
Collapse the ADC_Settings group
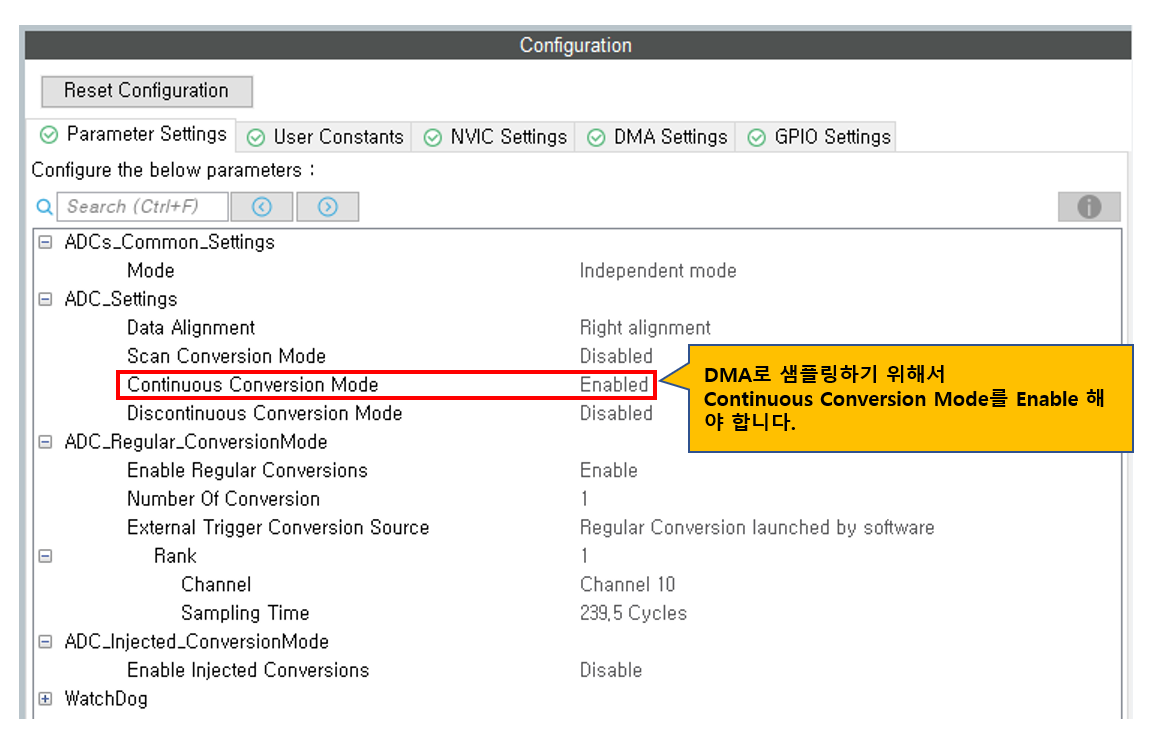(45, 299)
